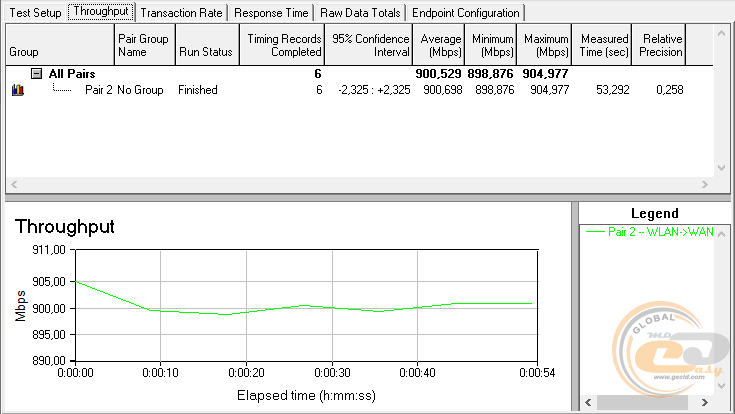Collapse the All Pairs group

coord(37,74)
